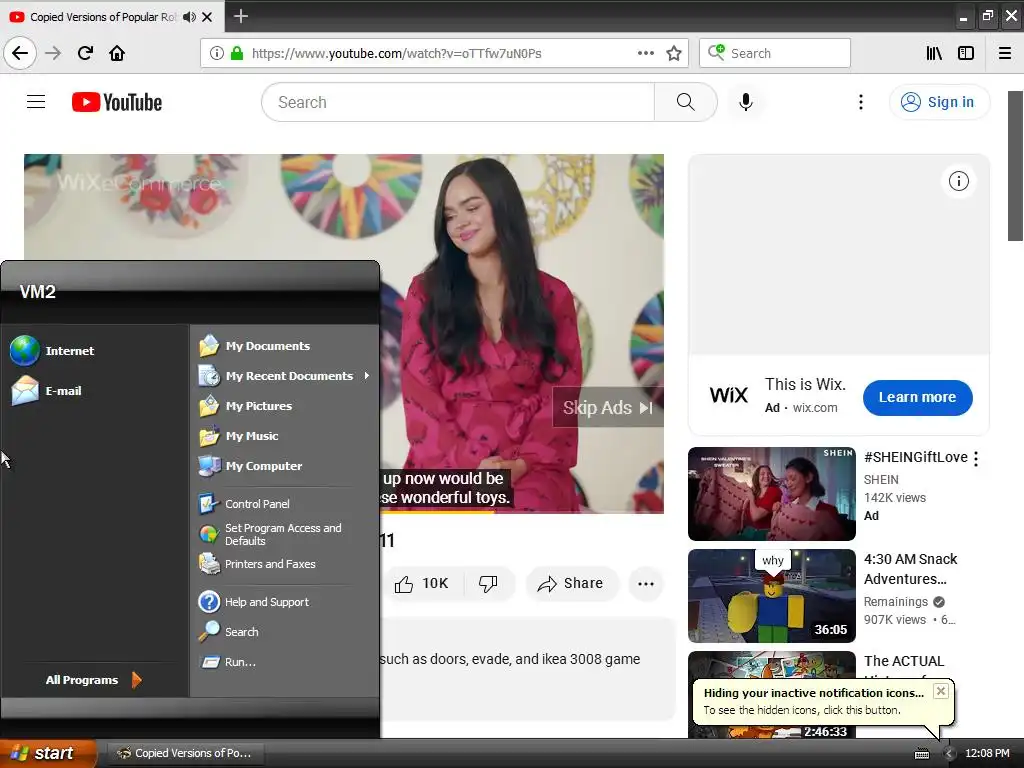Click the Sign in button
1024x768 pixels.
click(x=939, y=102)
